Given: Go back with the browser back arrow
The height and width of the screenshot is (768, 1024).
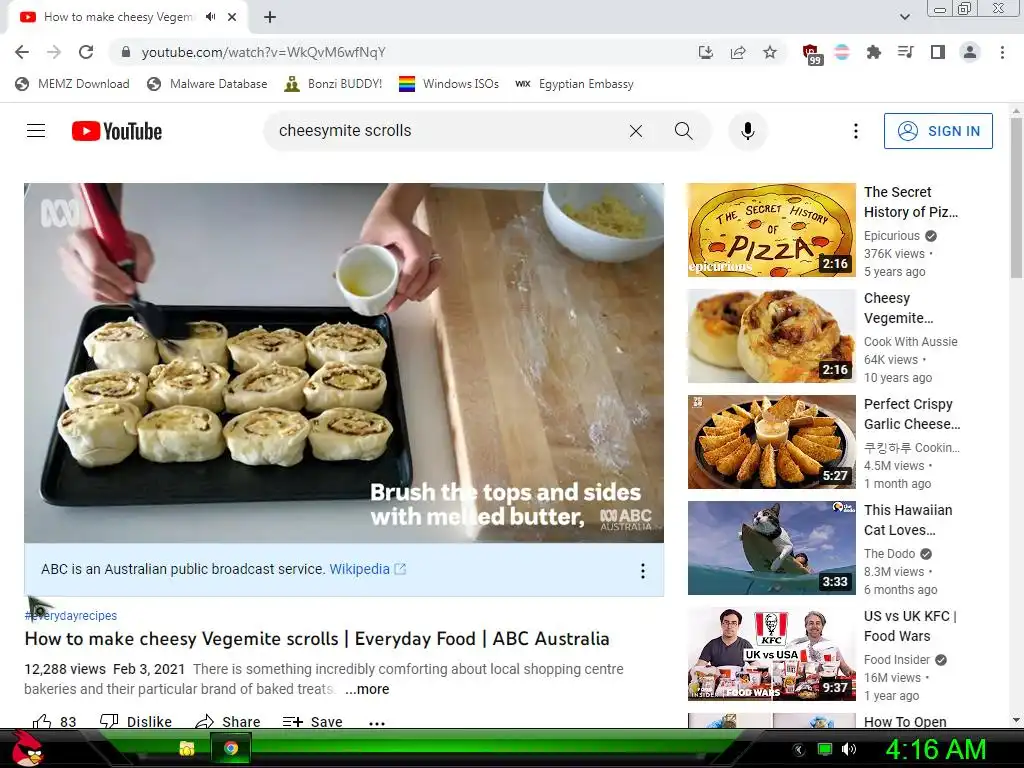Looking at the screenshot, I should coord(22,52).
